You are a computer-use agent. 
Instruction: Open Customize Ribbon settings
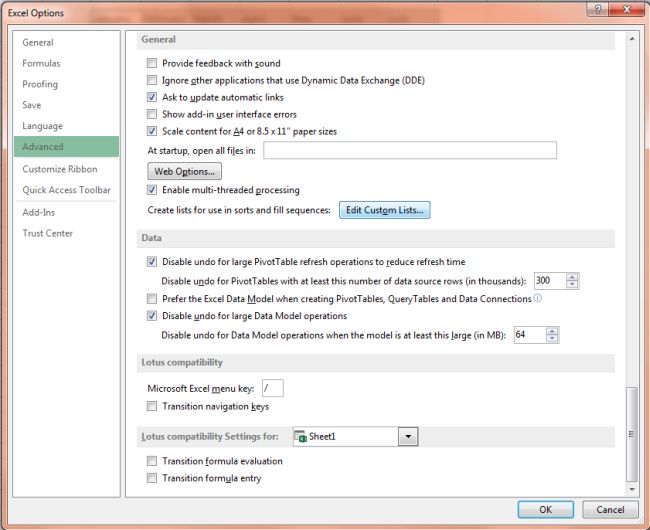66,169
